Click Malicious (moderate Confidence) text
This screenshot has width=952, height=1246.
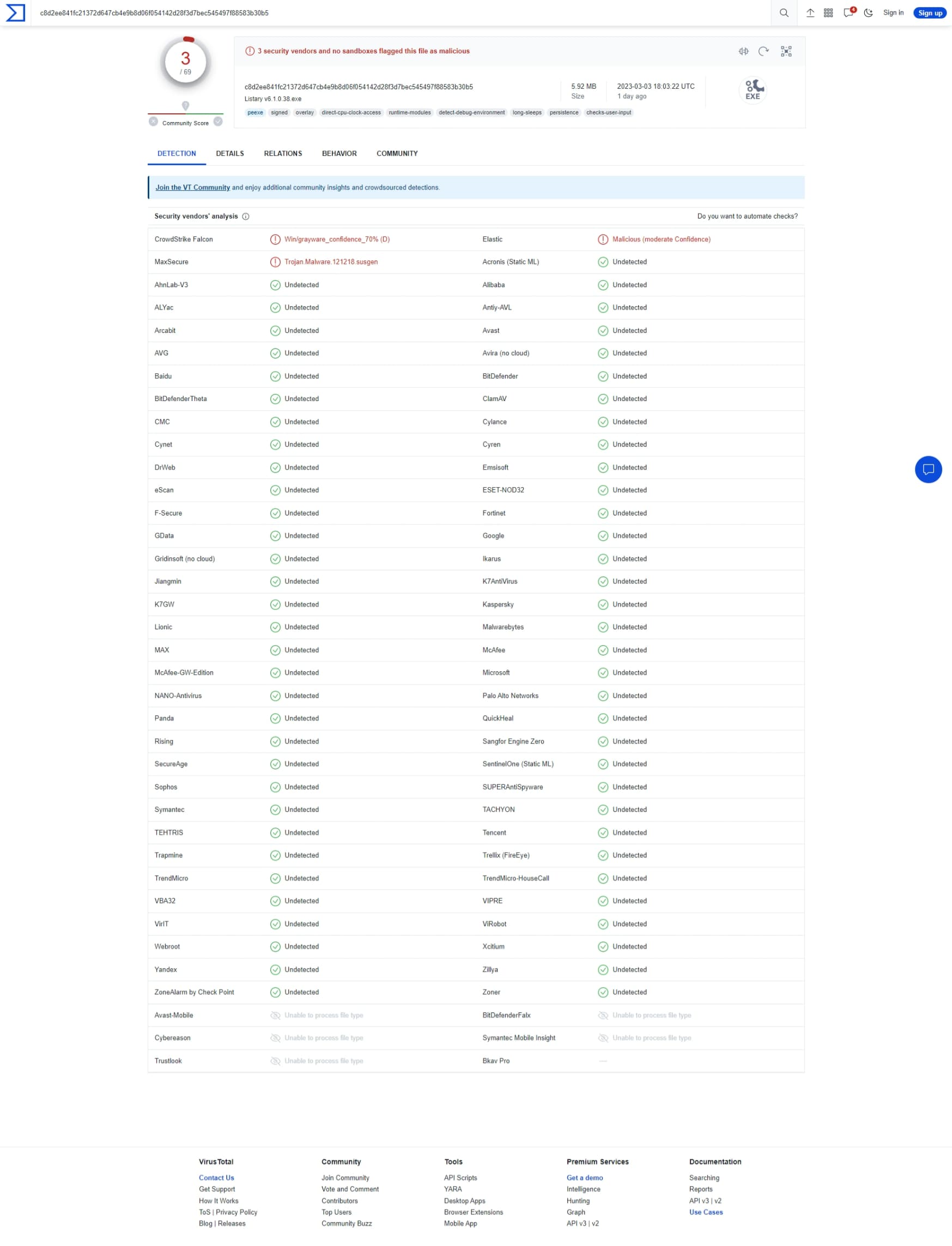662,240
